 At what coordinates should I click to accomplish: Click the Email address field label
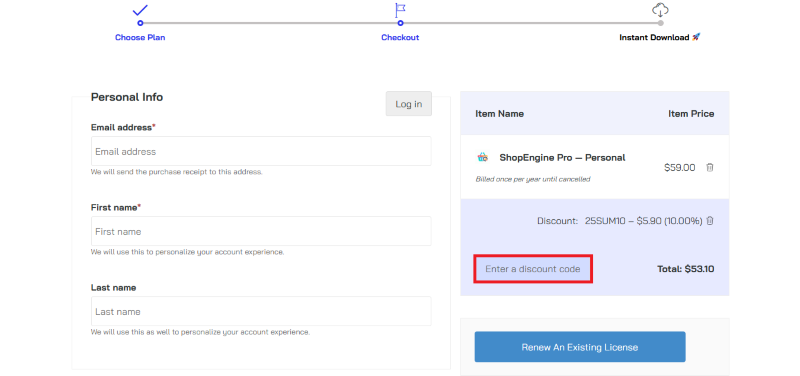tap(123, 127)
